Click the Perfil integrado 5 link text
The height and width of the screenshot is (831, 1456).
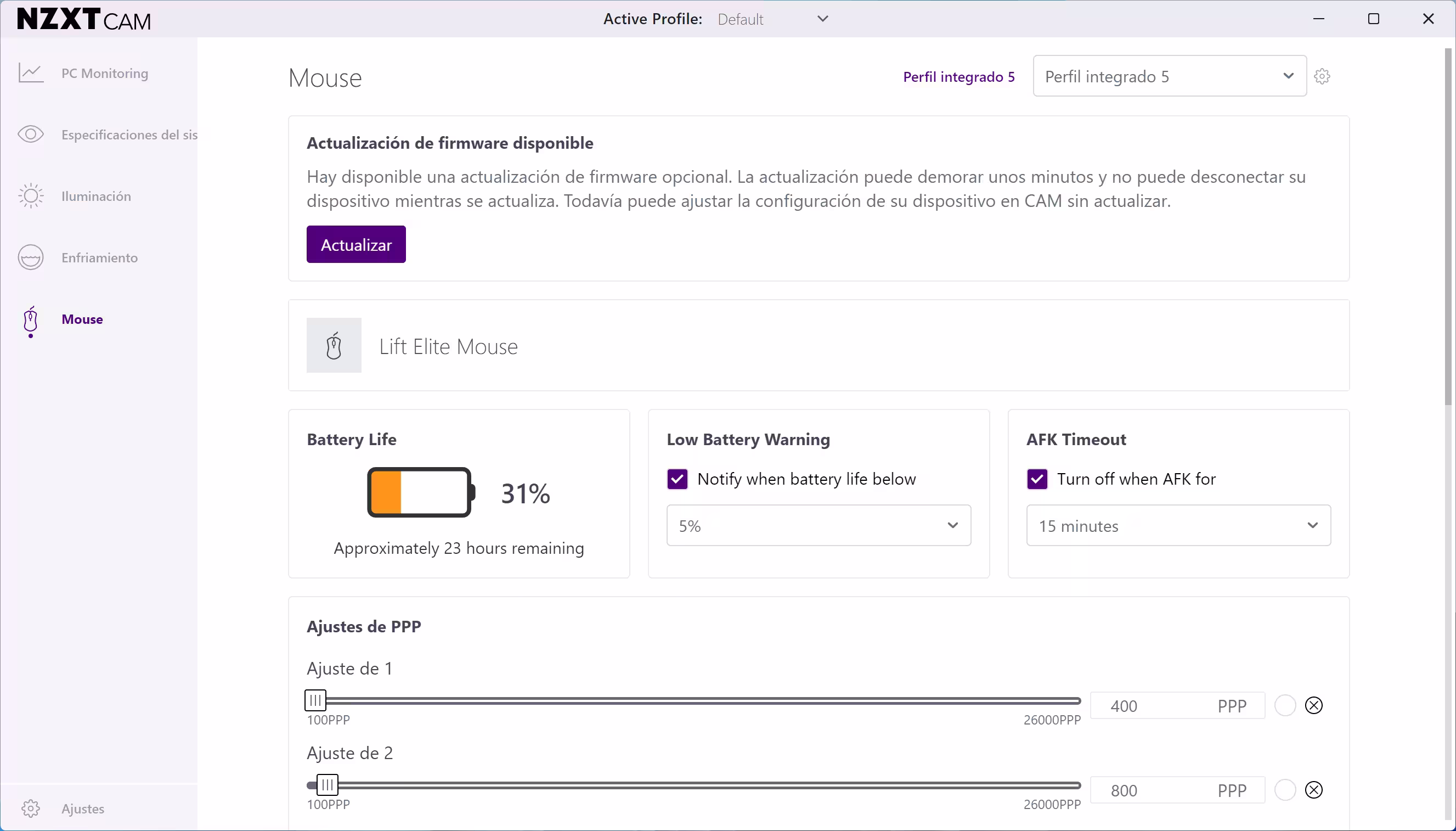pyautogui.click(x=959, y=77)
